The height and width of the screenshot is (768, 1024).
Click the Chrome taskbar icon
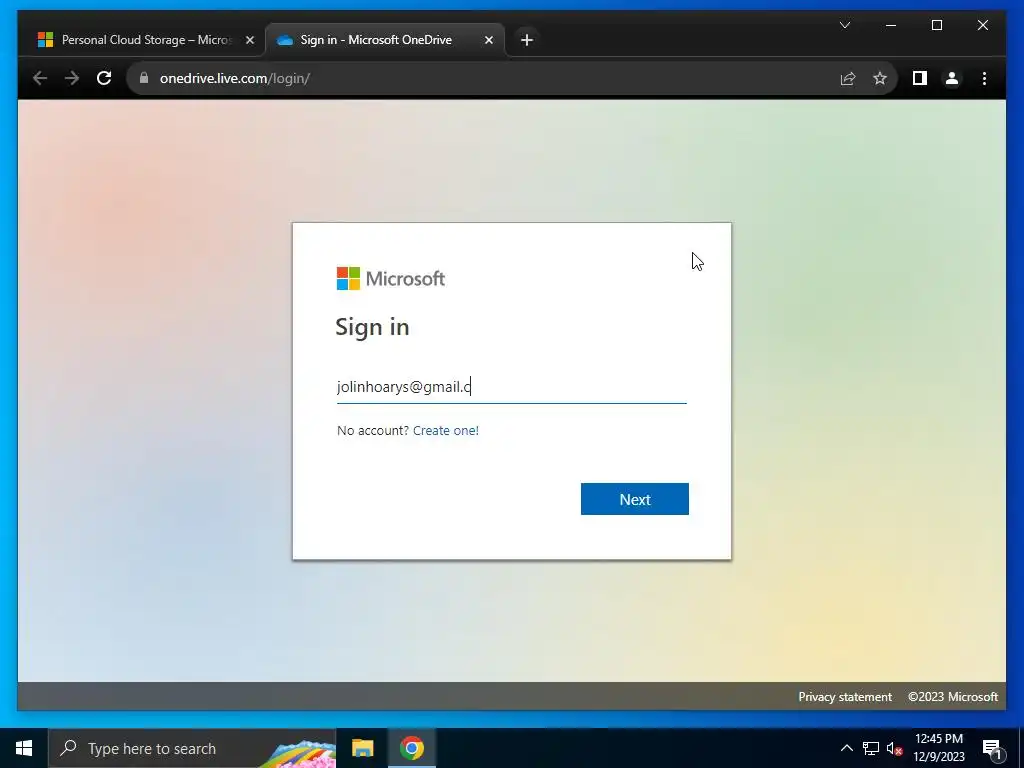(x=411, y=748)
